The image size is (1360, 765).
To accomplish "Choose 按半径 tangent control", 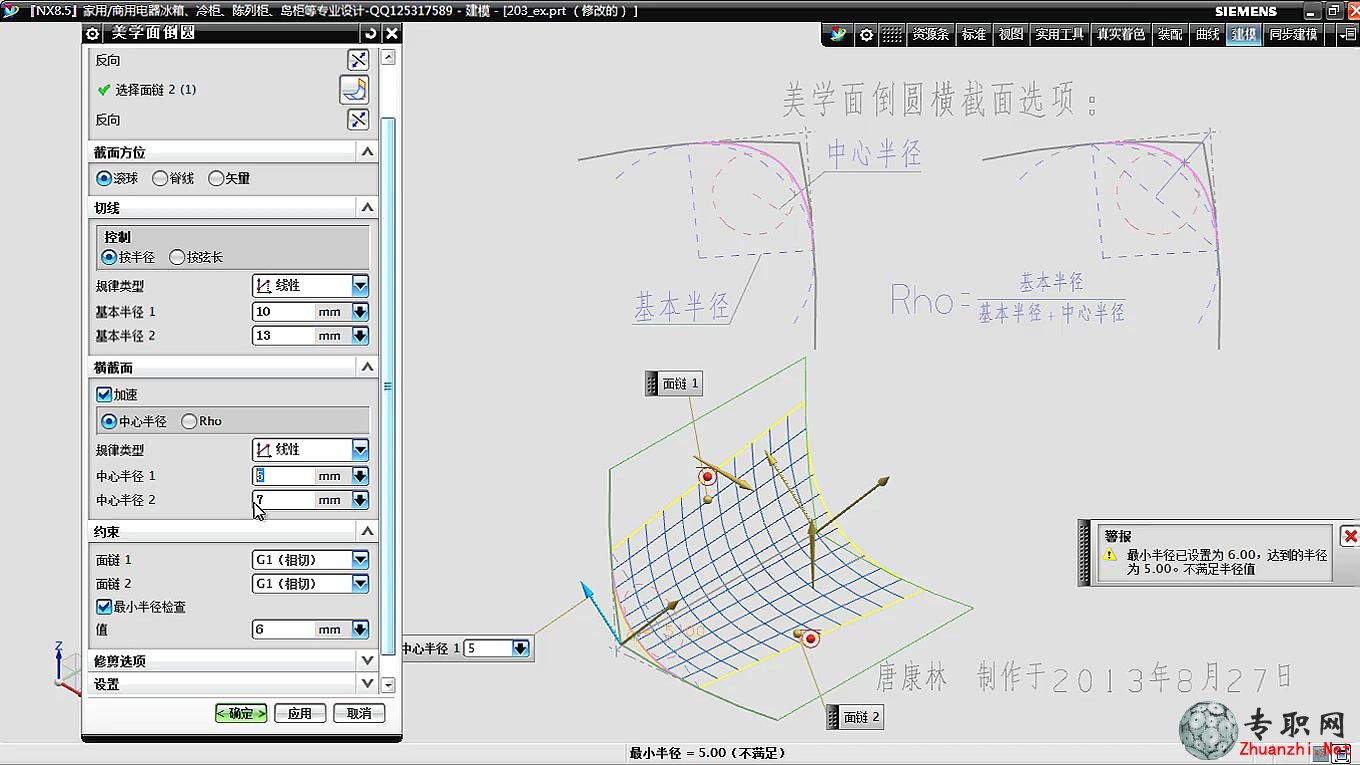I will (x=128, y=257).
